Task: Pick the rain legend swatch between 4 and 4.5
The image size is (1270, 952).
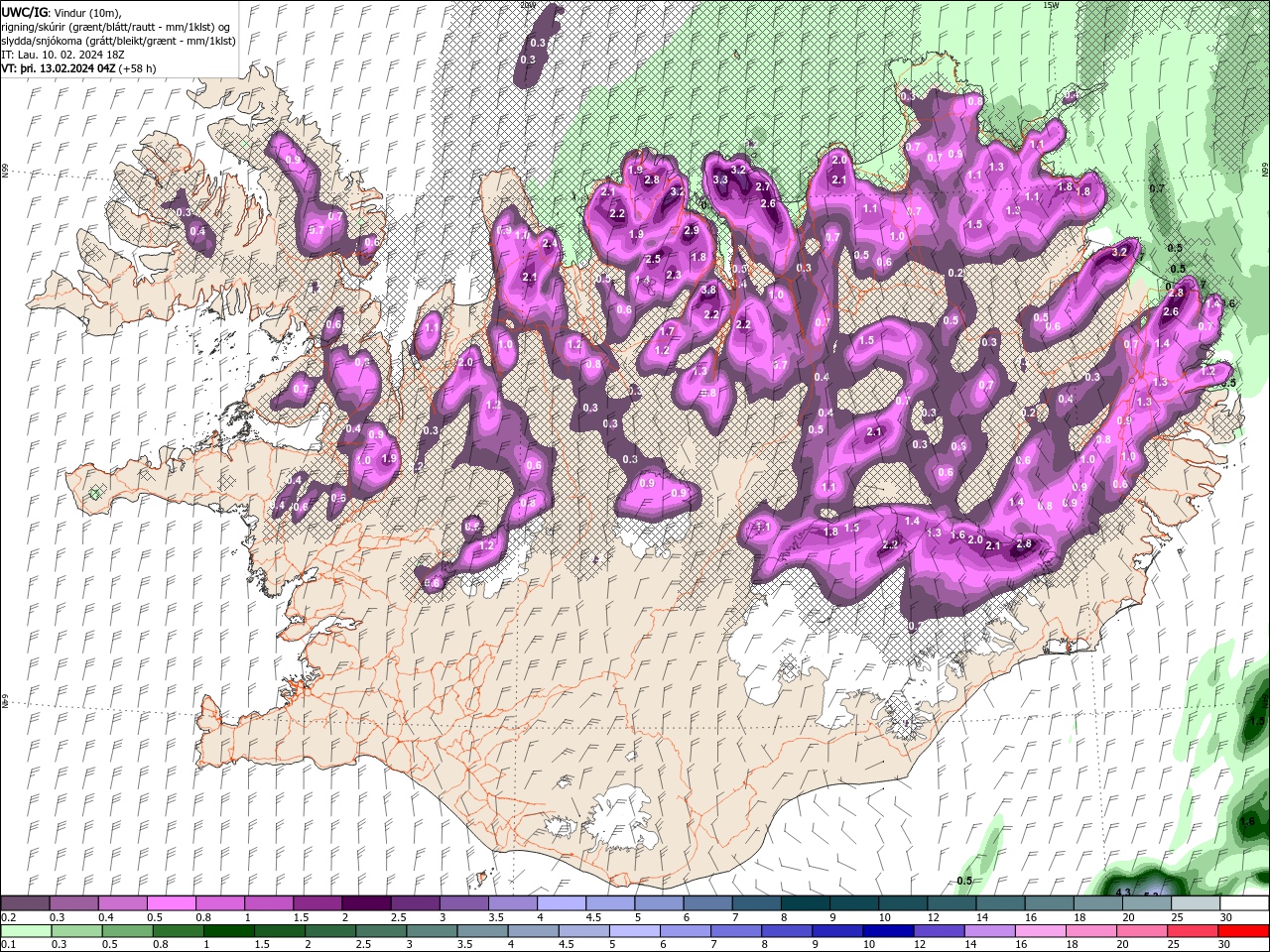Action: [532, 931]
